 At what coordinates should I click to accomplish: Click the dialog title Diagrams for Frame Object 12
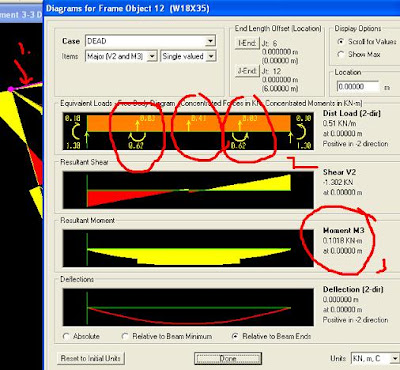pos(128,8)
